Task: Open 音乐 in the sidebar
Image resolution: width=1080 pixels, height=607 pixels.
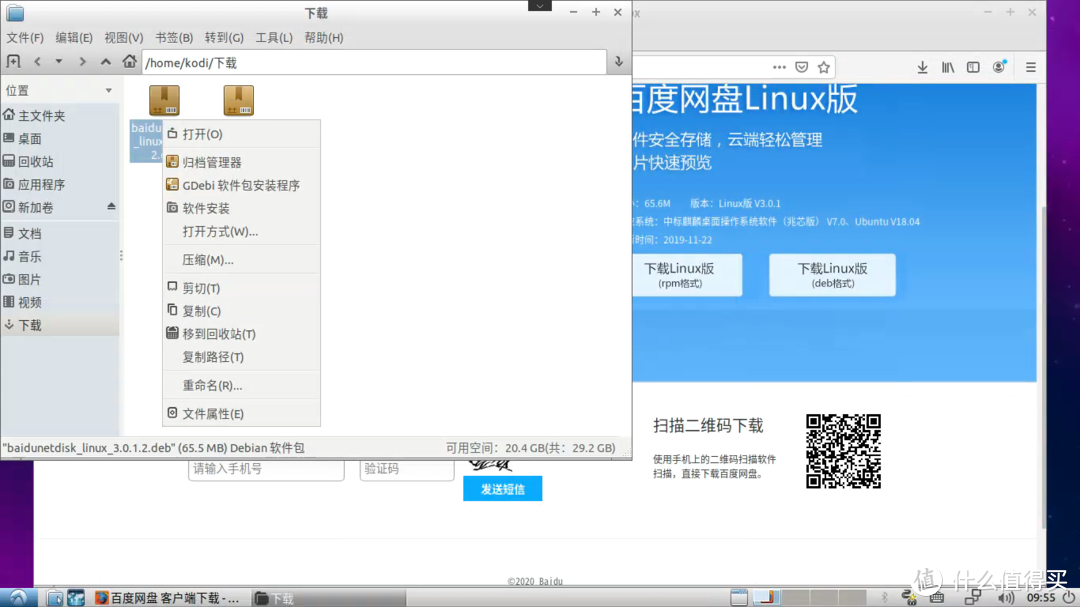Action: tap(60, 256)
